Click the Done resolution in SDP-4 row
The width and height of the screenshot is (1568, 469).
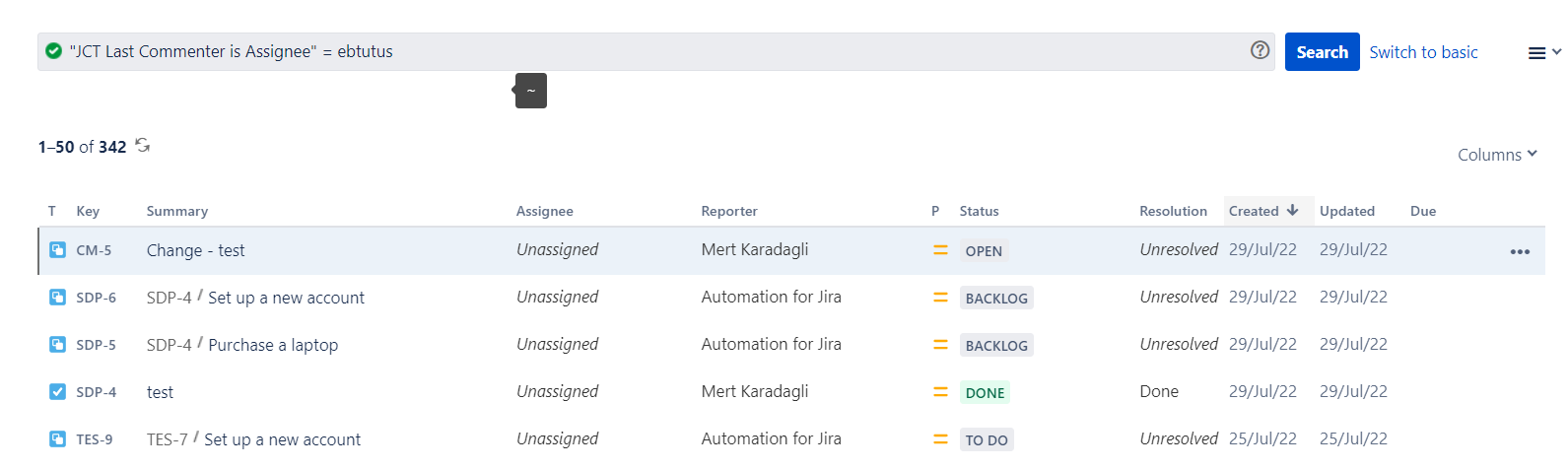[1159, 391]
